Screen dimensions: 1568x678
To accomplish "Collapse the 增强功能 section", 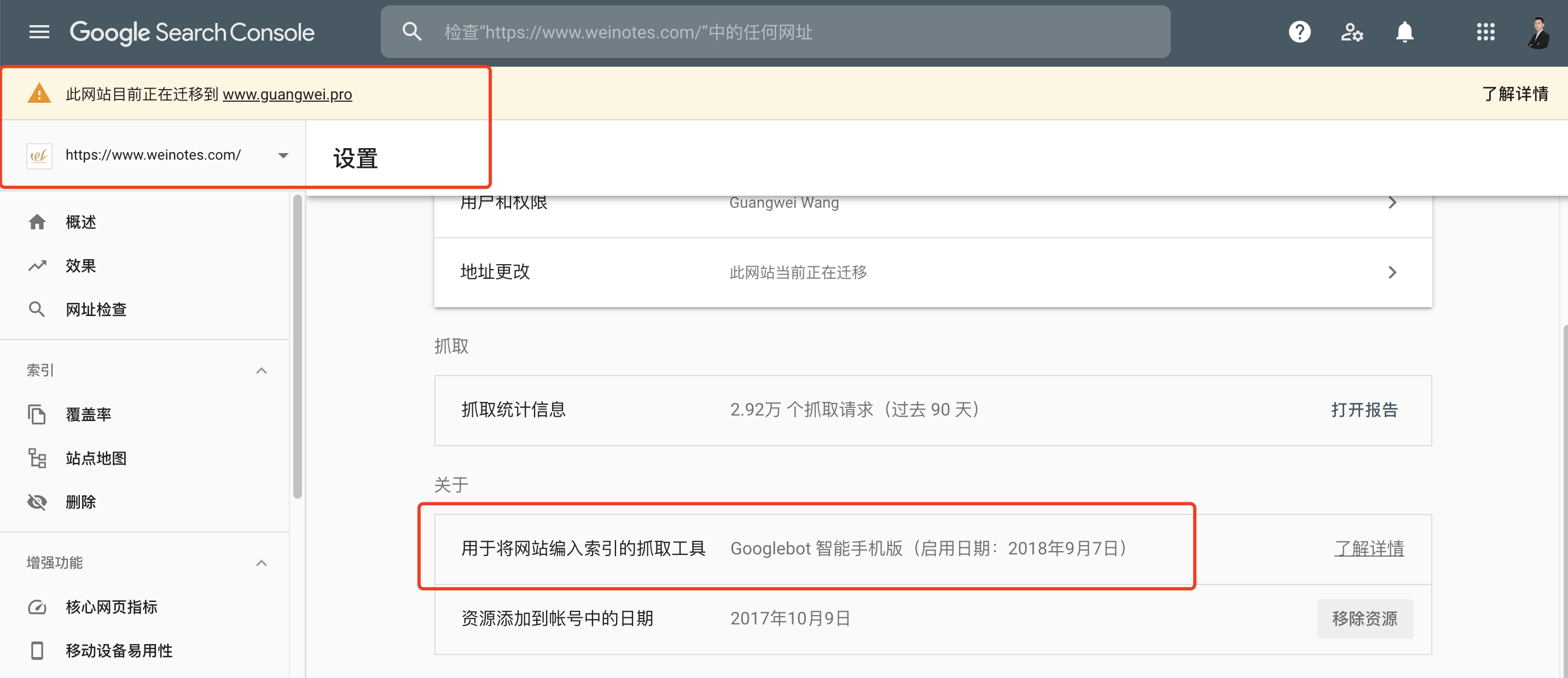I will tap(261, 563).
